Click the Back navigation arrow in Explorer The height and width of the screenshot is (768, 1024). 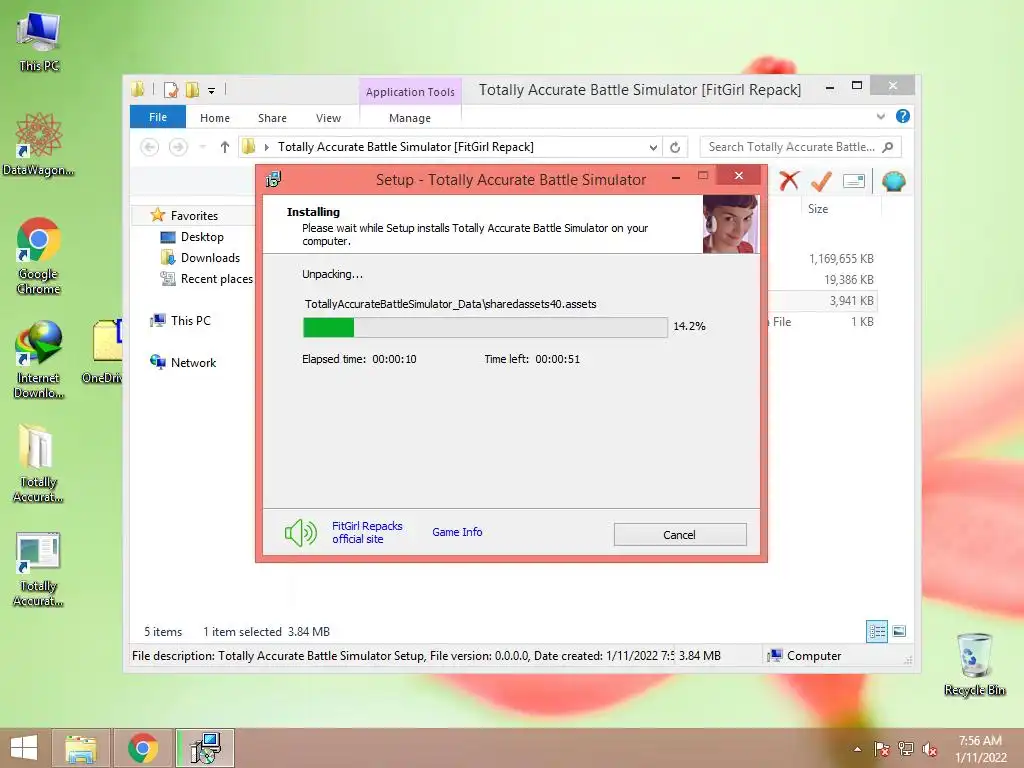[150, 148]
